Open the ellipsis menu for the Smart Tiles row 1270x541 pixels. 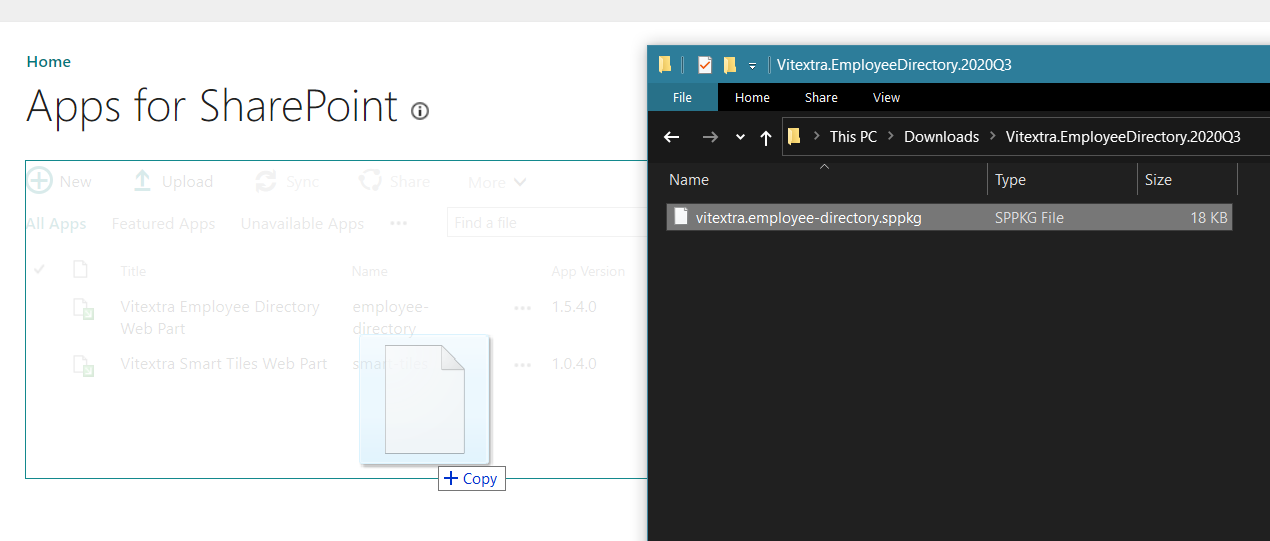coord(522,365)
